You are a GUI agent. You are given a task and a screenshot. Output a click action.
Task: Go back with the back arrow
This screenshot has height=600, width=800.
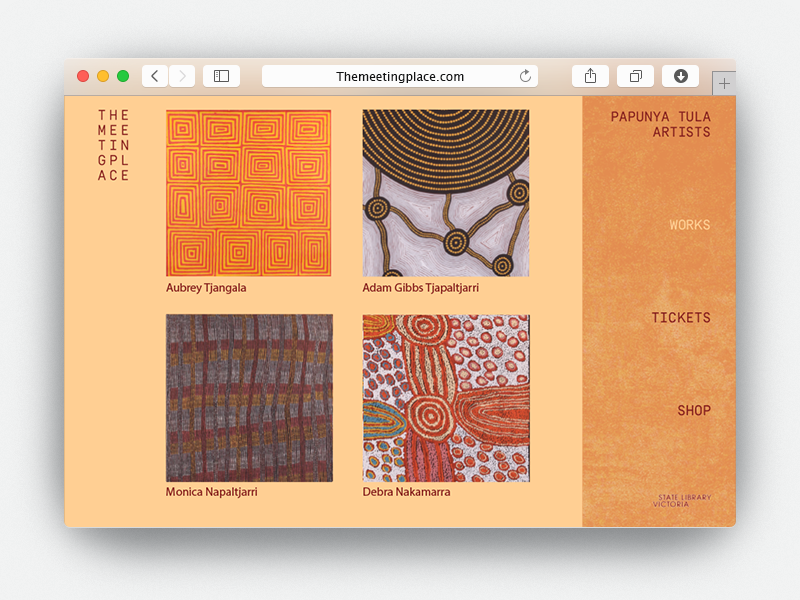[155, 76]
